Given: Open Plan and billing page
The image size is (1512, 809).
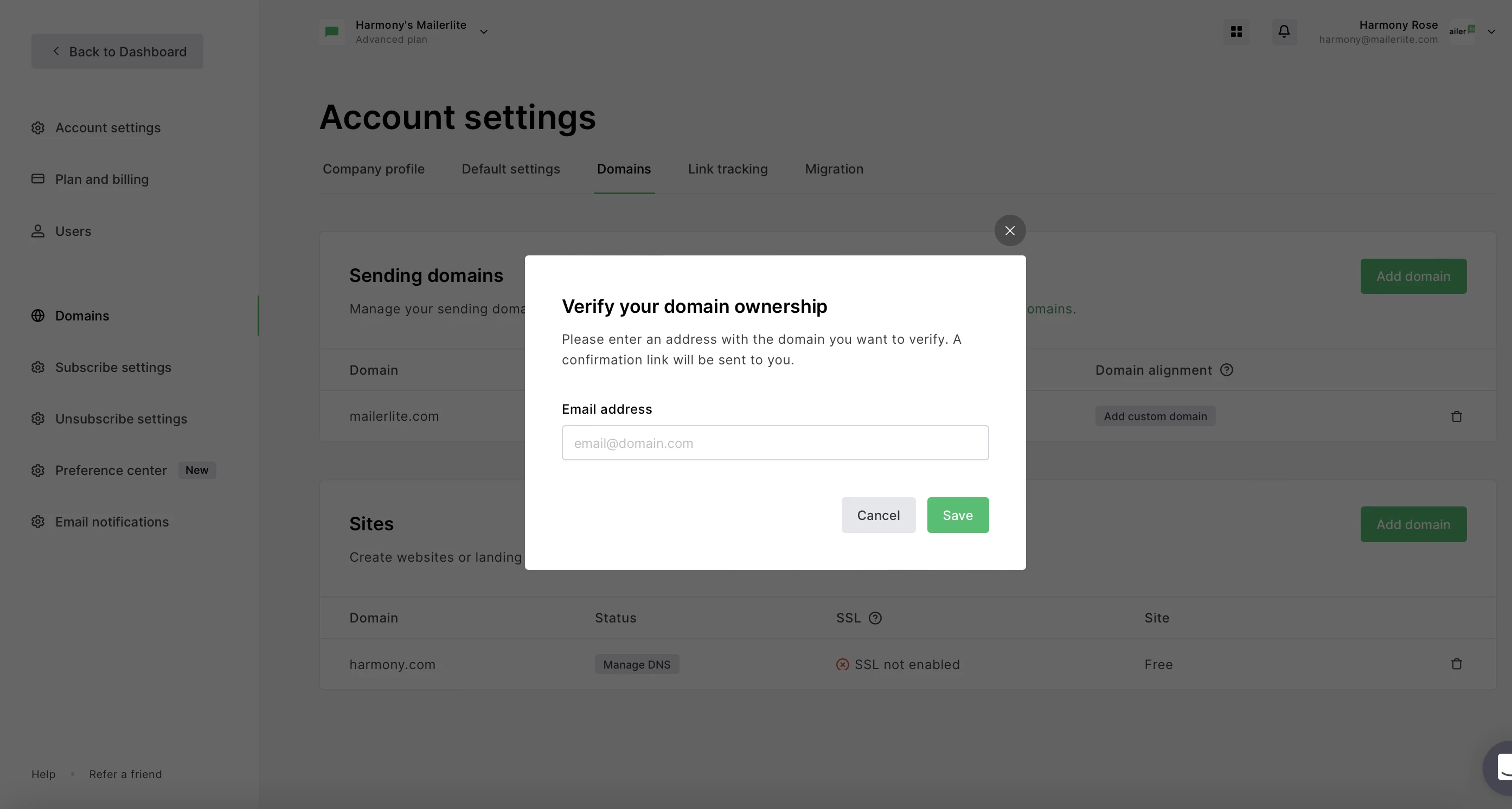Looking at the screenshot, I should tap(101, 179).
